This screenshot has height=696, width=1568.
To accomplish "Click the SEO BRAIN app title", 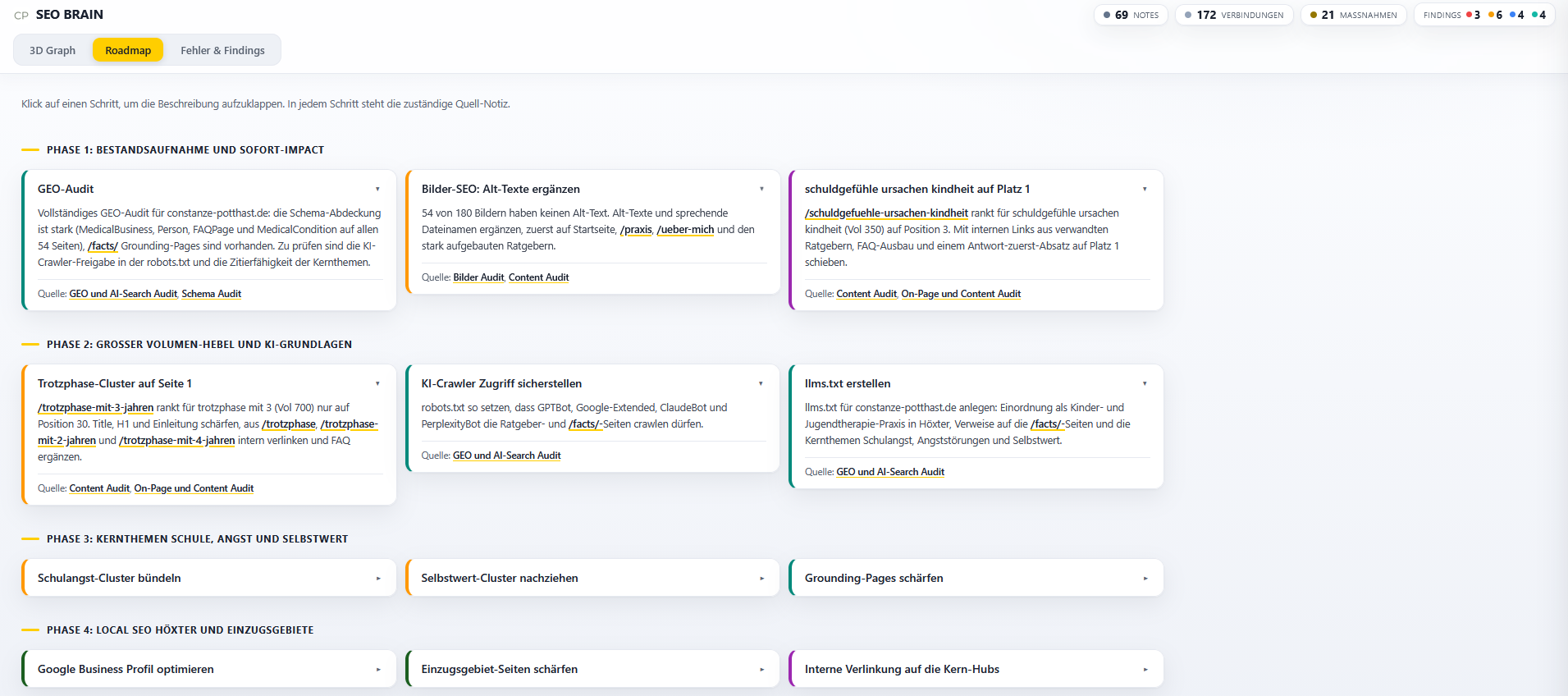I will coord(70,15).
